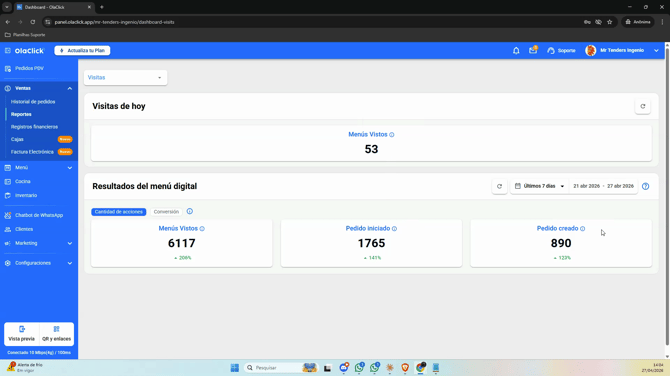The image size is (670, 376).
Task: Select the Cantidad de acciones tab
Action: point(118,212)
